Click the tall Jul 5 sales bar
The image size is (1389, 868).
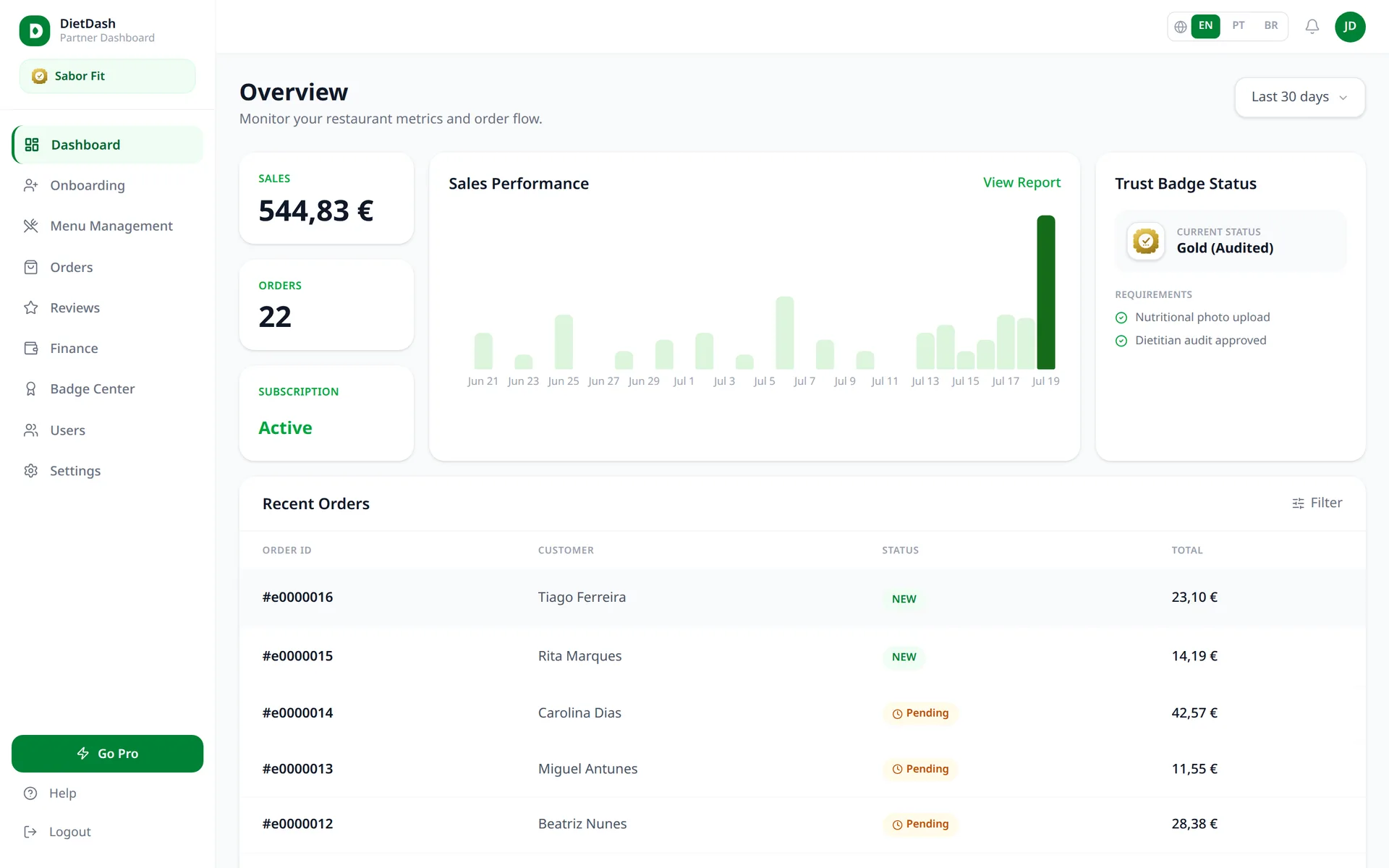tap(784, 333)
